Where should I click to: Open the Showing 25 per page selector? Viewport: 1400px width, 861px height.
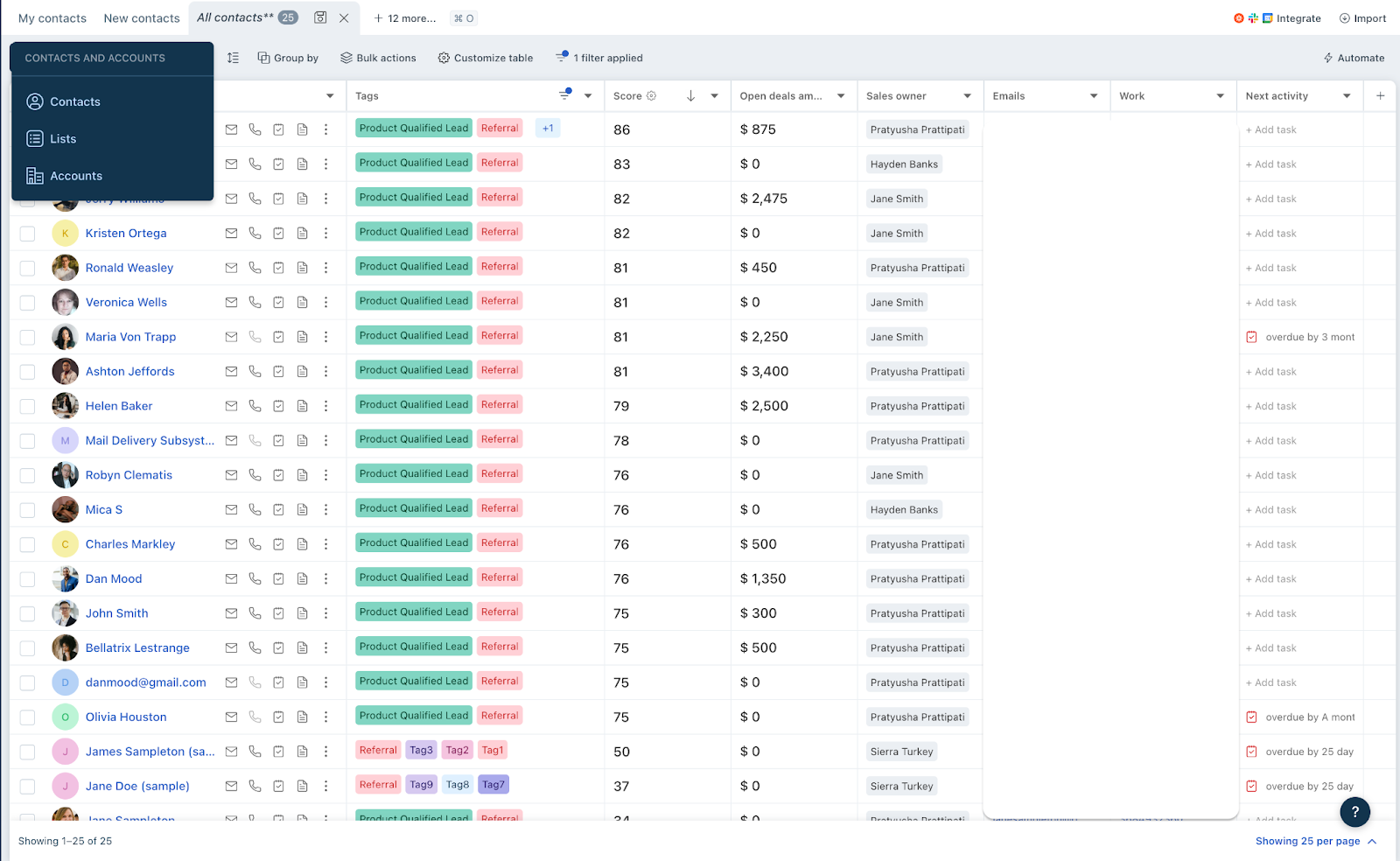tap(1316, 841)
